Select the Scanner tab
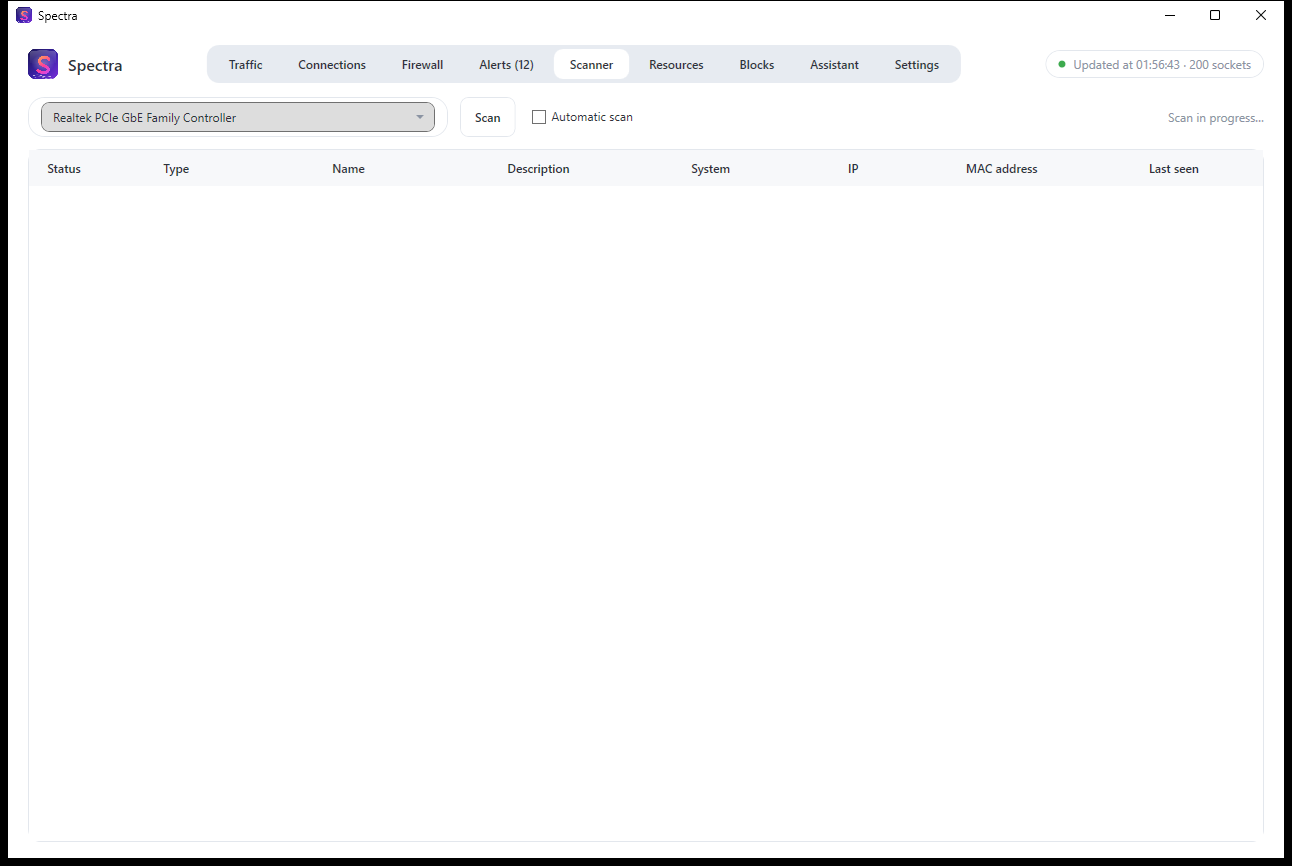This screenshot has height=866, width=1292. click(591, 65)
